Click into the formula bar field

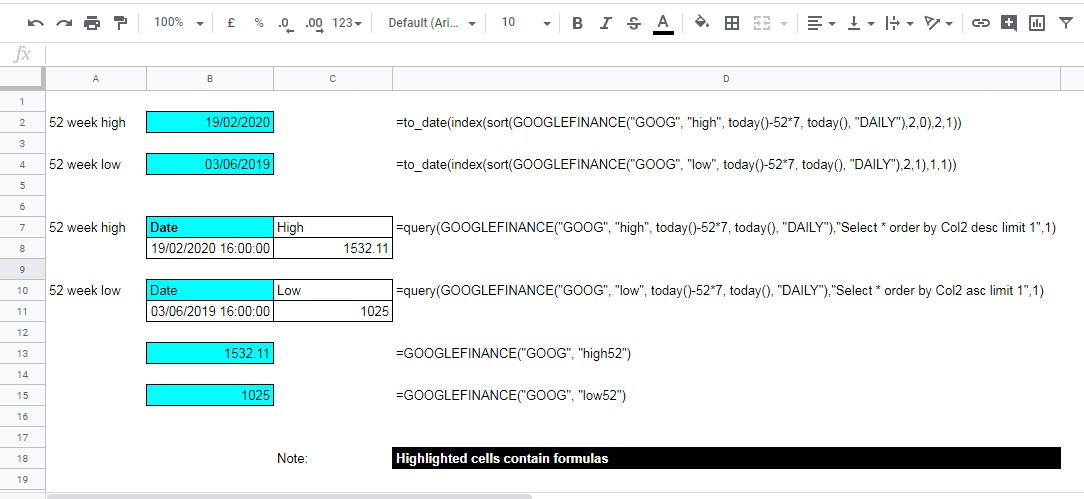click(x=563, y=54)
